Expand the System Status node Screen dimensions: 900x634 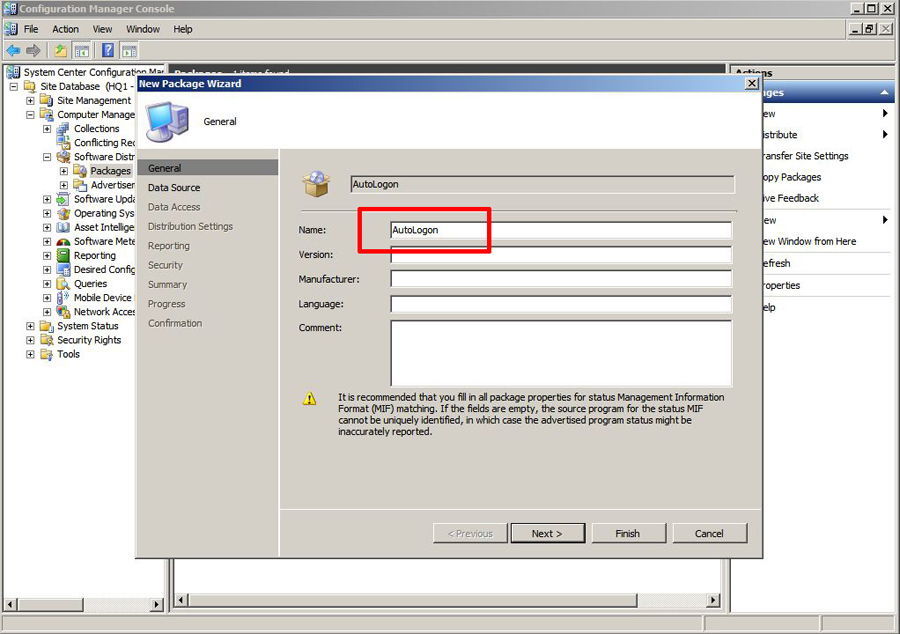click(30, 326)
